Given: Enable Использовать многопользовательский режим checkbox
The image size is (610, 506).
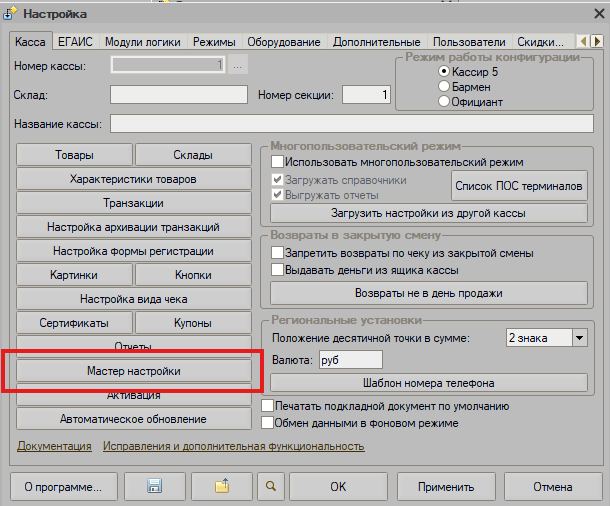Looking at the screenshot, I should [279, 162].
